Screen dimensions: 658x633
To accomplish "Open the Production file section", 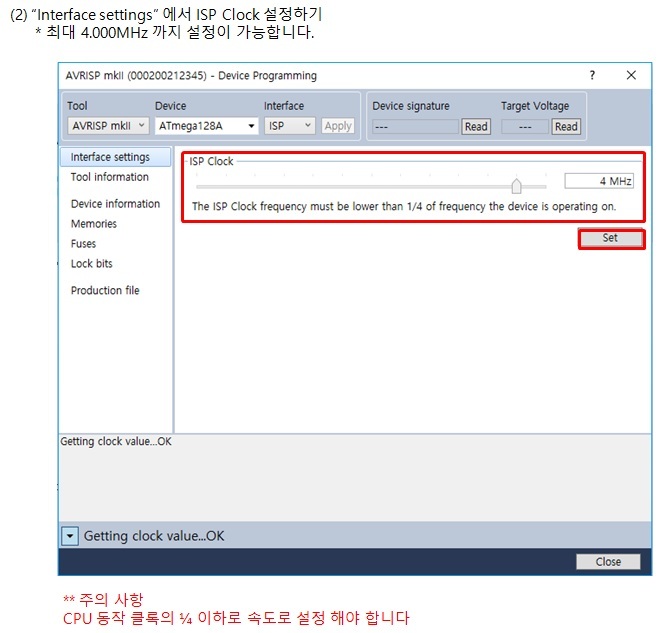I will pos(105,290).
